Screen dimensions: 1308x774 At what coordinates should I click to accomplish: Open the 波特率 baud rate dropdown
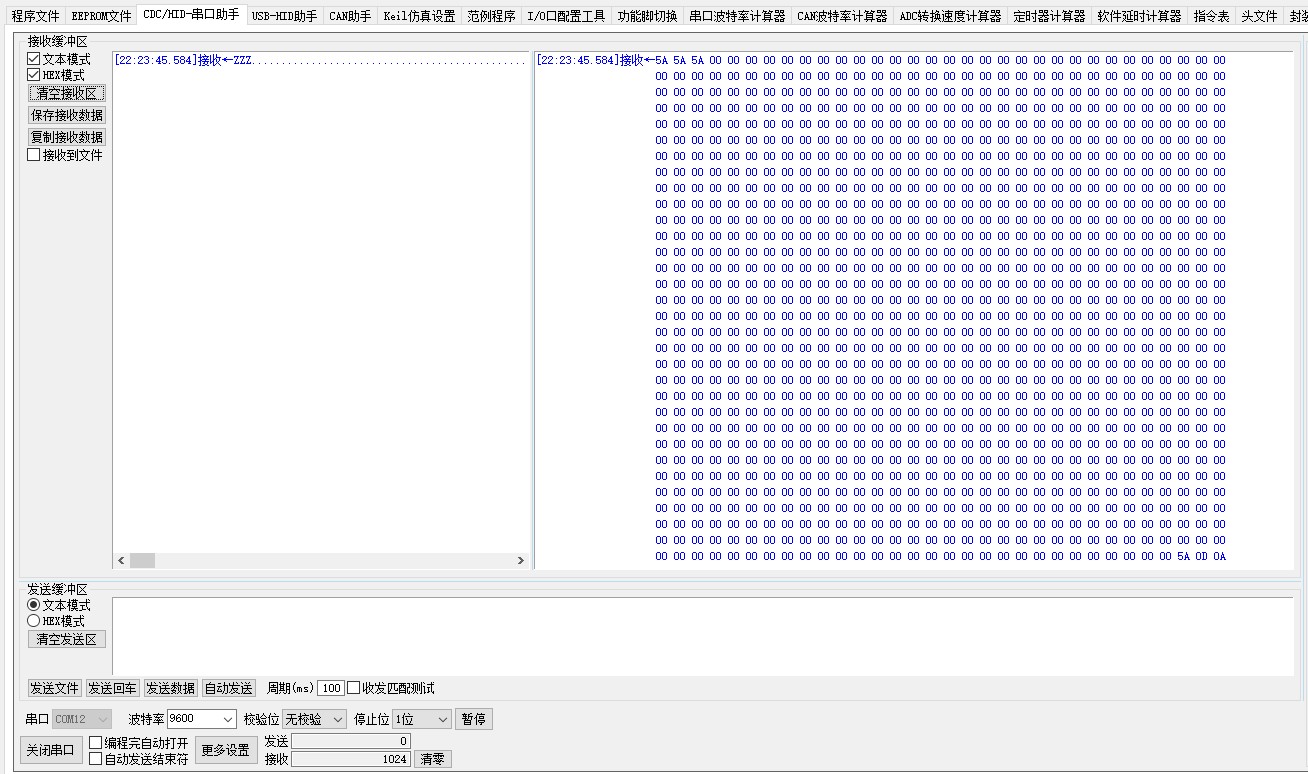click(x=202, y=719)
